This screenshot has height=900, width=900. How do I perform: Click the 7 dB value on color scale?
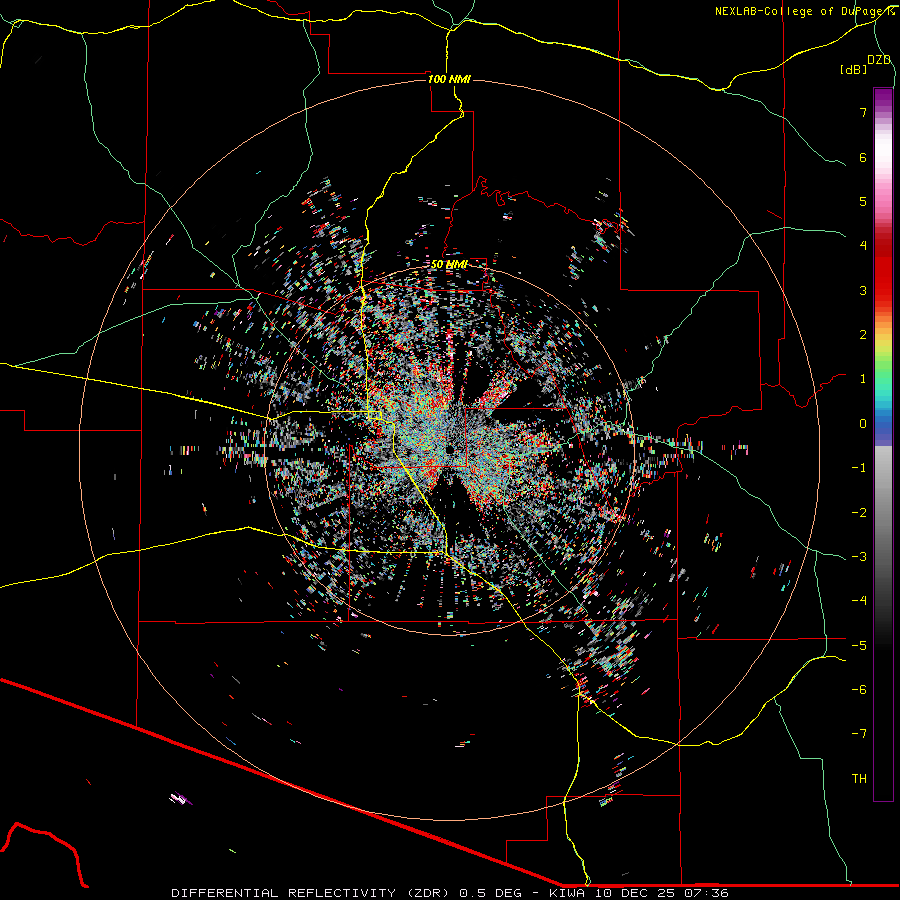tap(863, 112)
